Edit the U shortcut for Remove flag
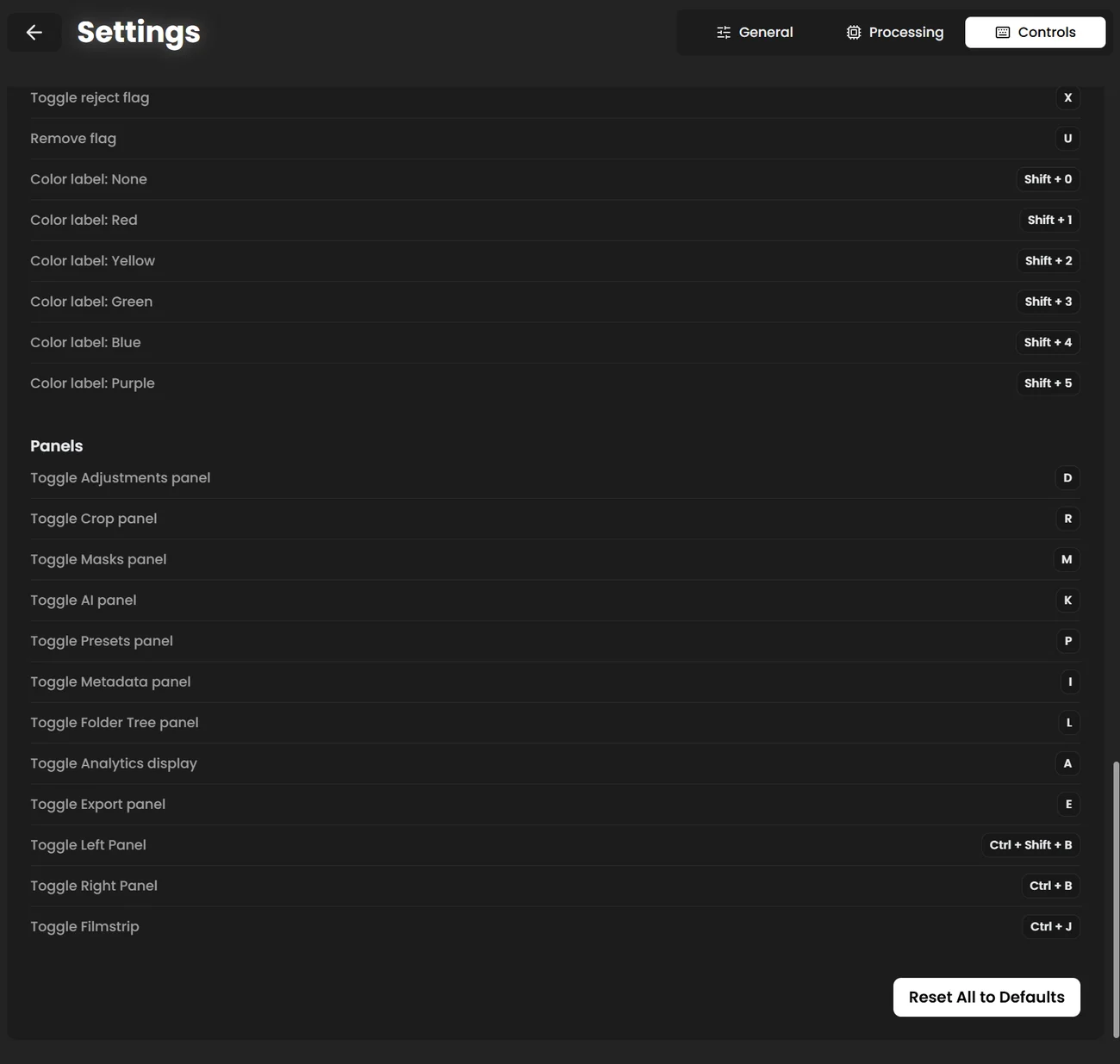Screen dimensions: 1120x1064 coord(1067,138)
